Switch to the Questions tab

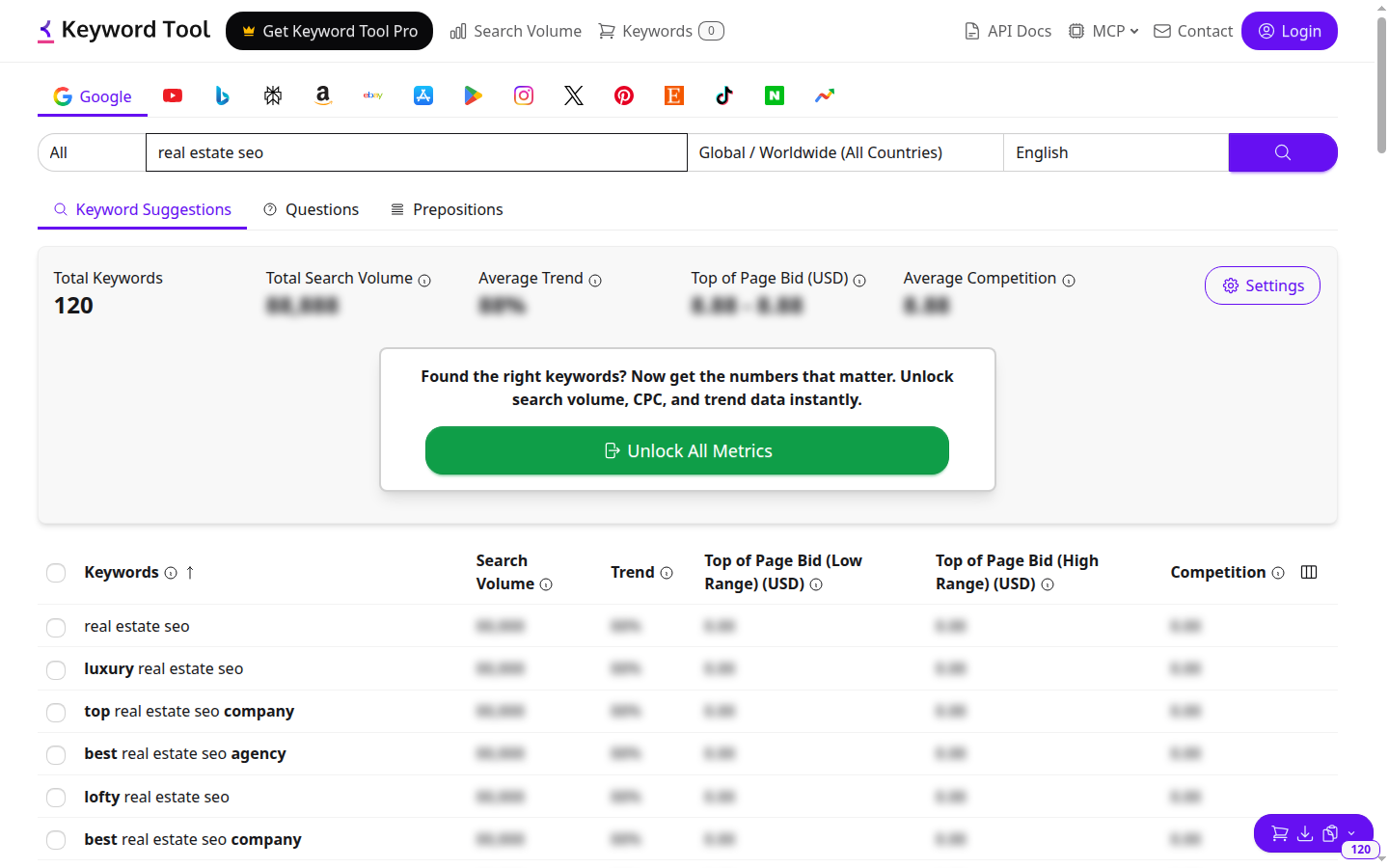(312, 209)
